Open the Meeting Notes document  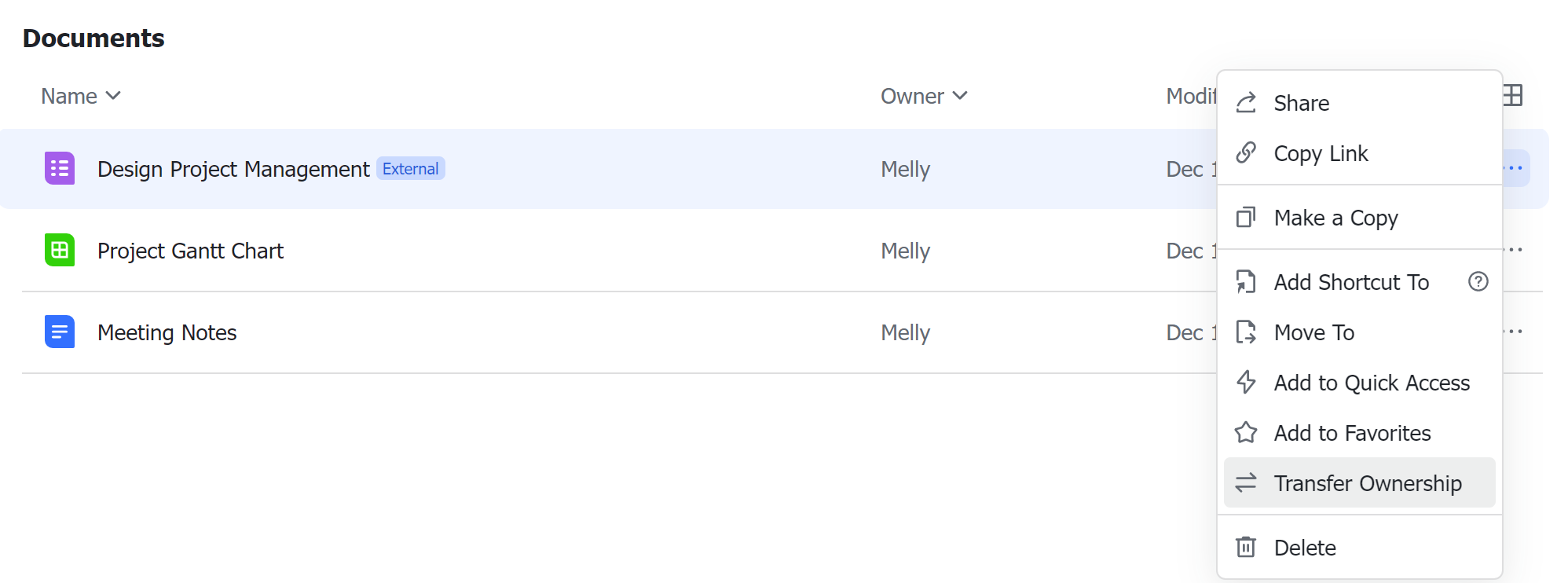click(167, 332)
